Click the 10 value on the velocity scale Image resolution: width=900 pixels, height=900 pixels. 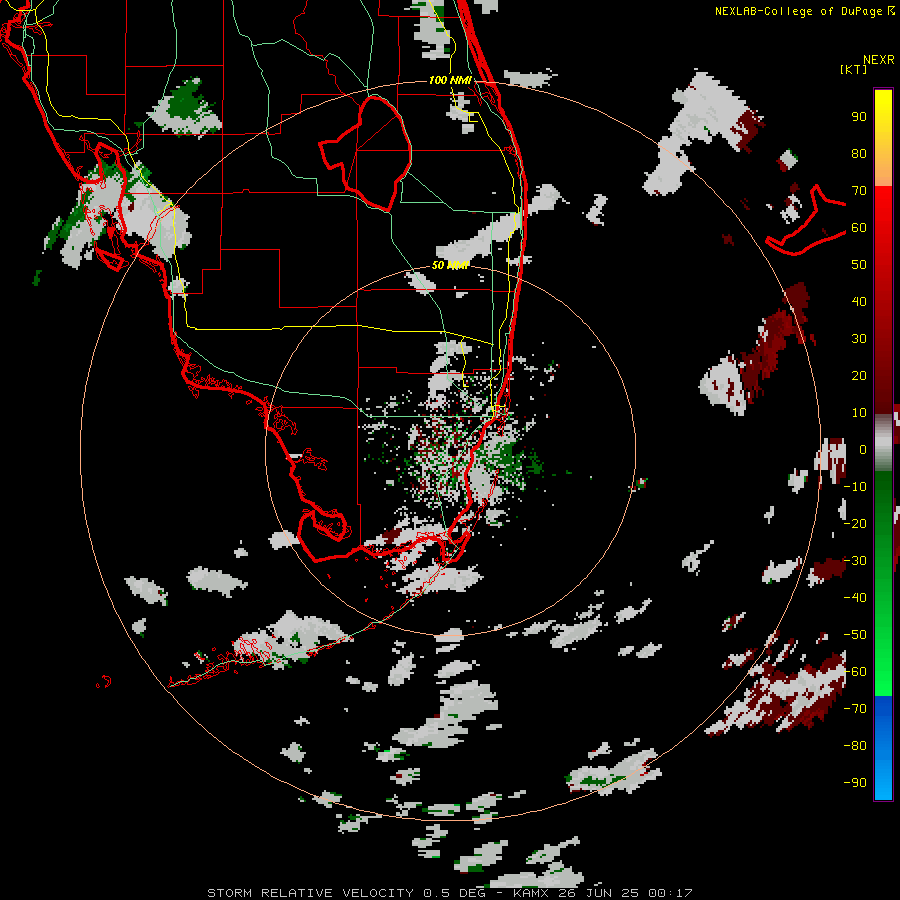pyautogui.click(x=859, y=413)
